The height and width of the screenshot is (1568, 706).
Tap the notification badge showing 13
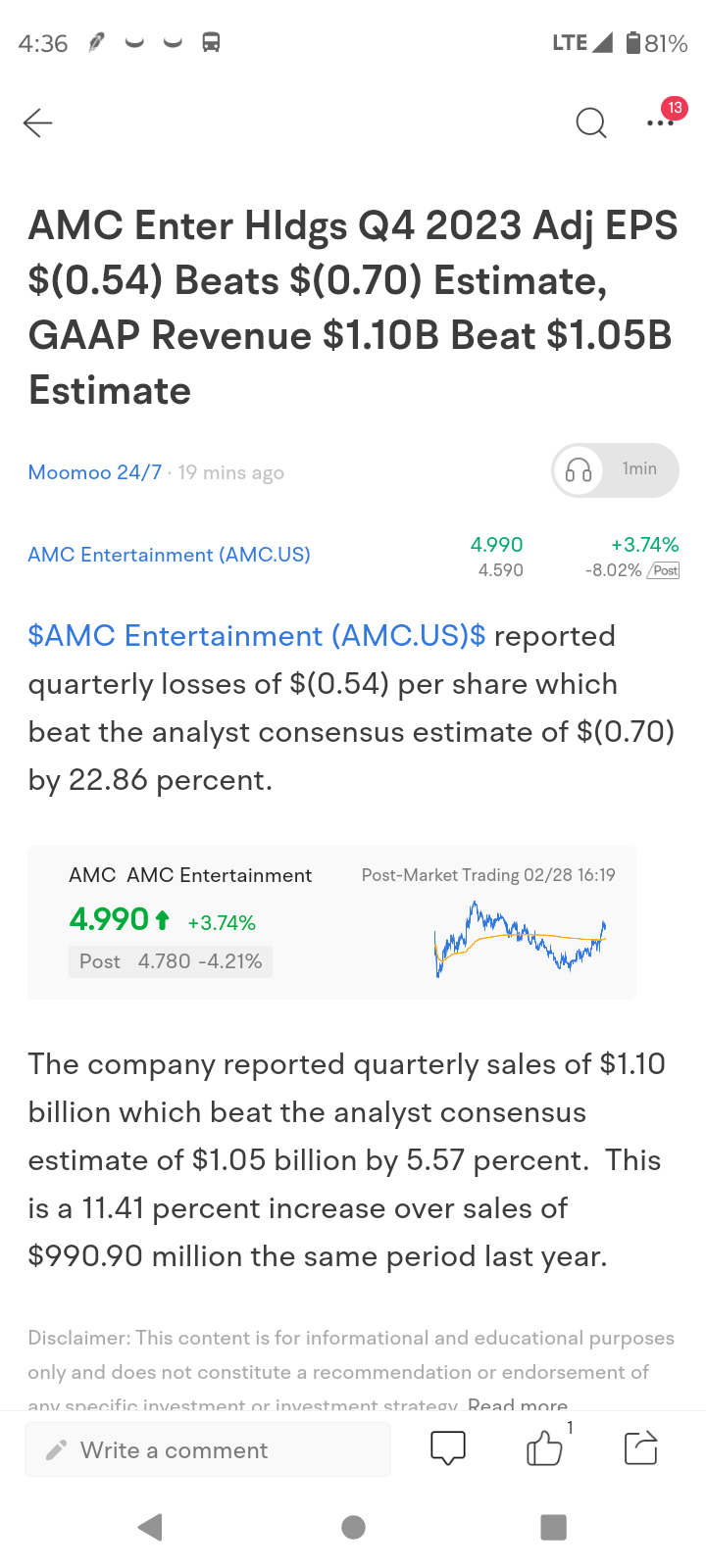[675, 108]
